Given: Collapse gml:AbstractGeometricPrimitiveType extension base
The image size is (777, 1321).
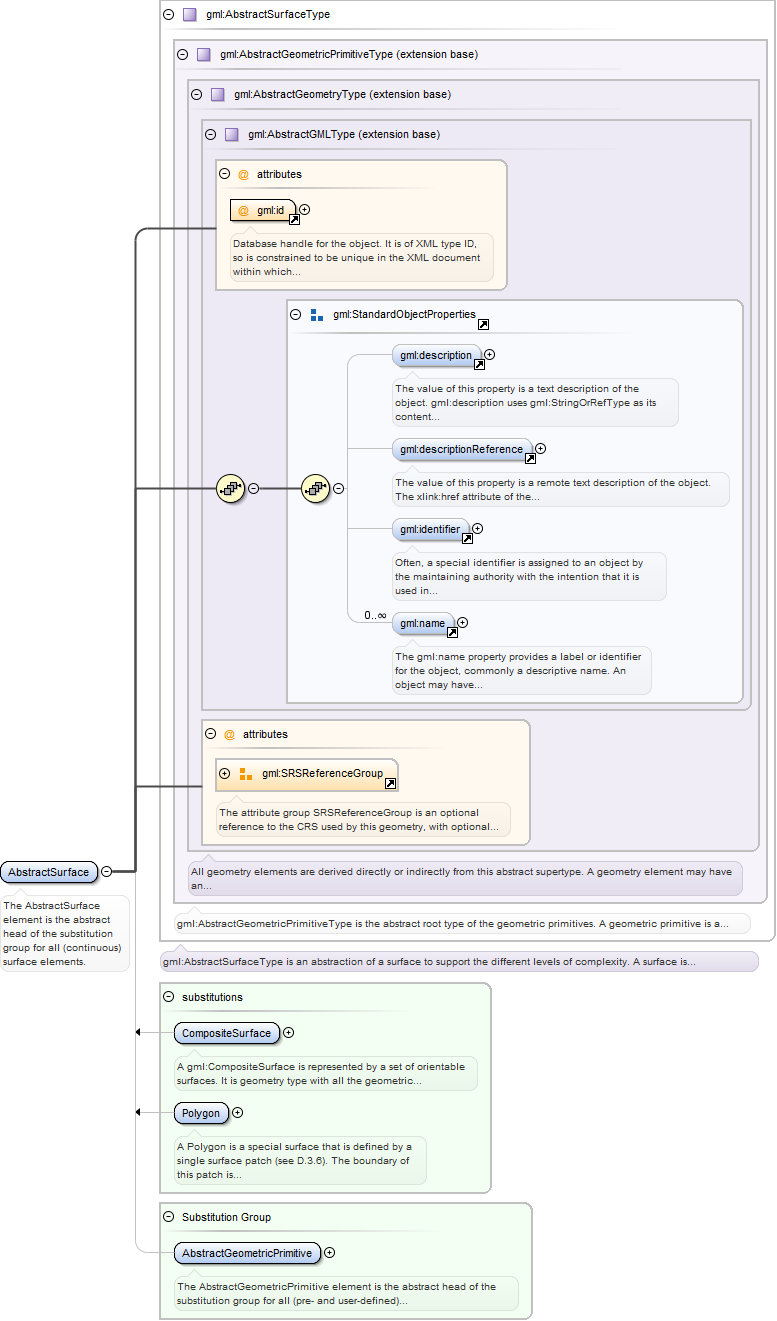Looking at the screenshot, I should (x=182, y=55).
